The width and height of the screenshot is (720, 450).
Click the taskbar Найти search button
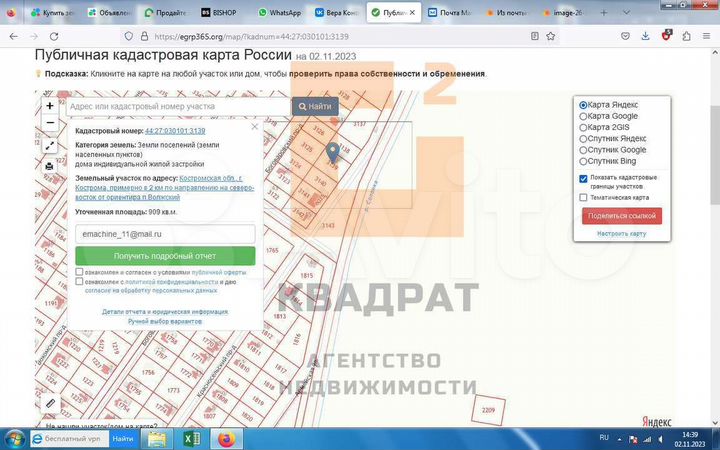pyautogui.click(x=123, y=439)
